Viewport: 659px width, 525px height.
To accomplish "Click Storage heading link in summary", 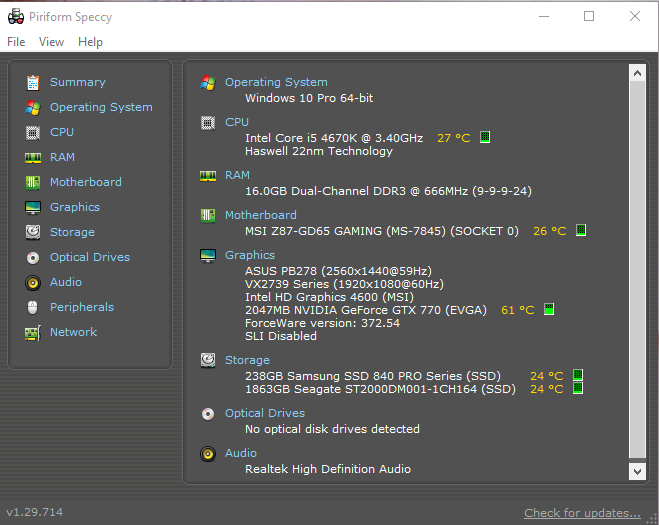I will 247,360.
